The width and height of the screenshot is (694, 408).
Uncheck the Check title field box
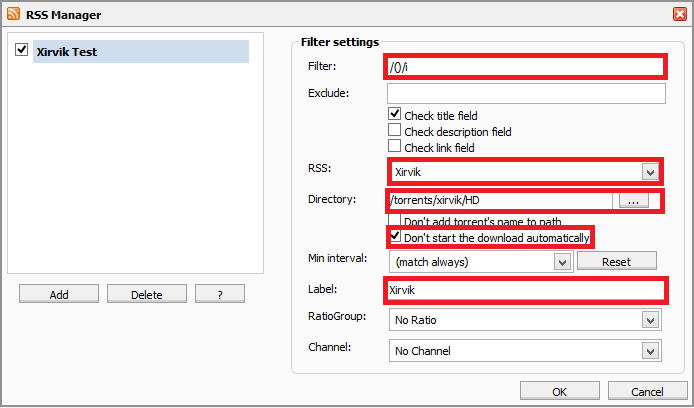[394, 114]
